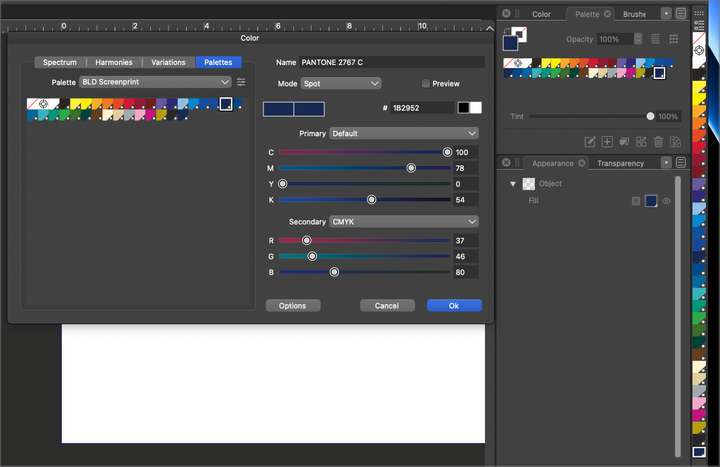
Task: Close the Appearance panel group with its x icon
Action: (506, 163)
